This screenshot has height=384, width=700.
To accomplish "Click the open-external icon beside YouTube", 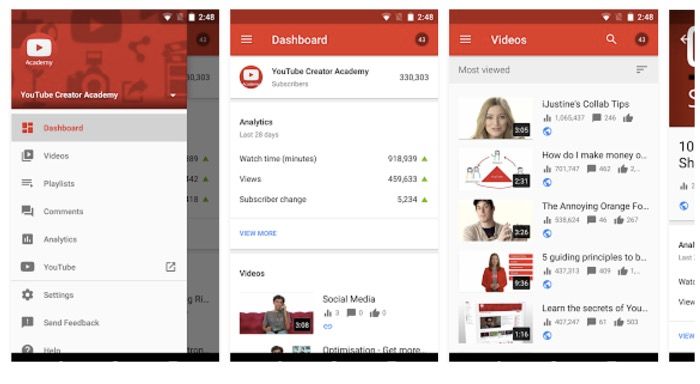I will click(x=171, y=267).
